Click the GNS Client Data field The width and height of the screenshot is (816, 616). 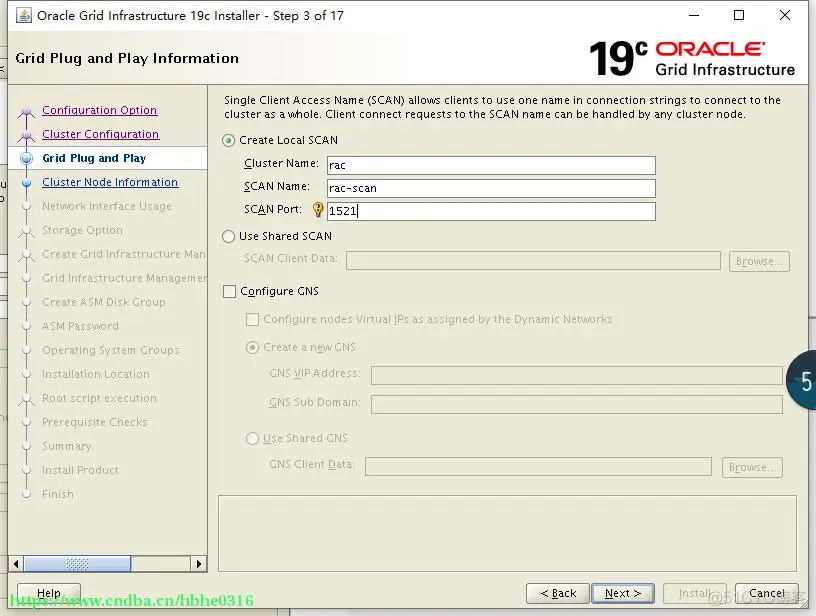538,467
